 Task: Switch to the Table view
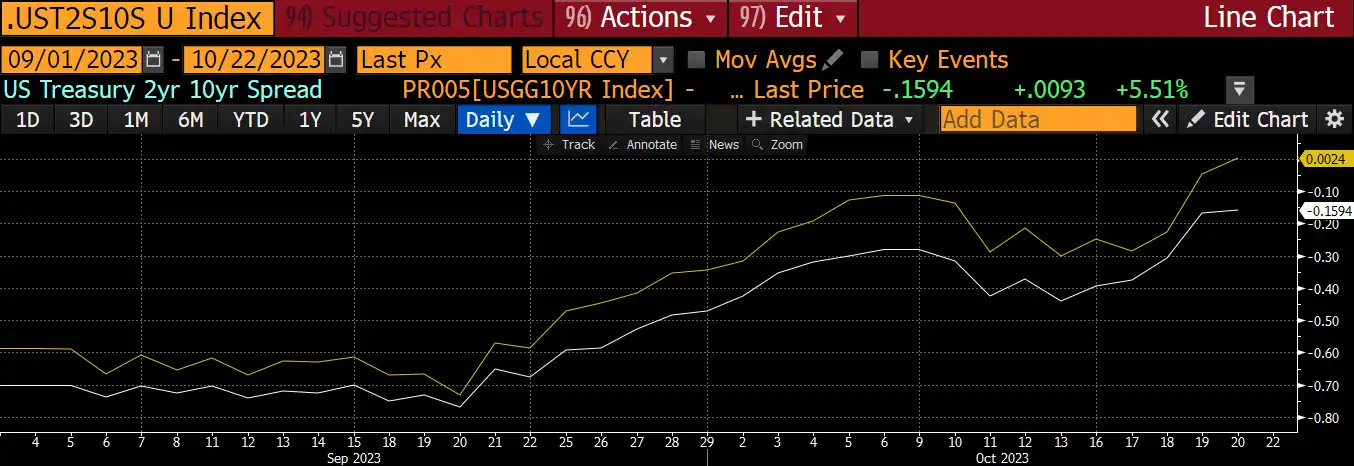point(654,120)
